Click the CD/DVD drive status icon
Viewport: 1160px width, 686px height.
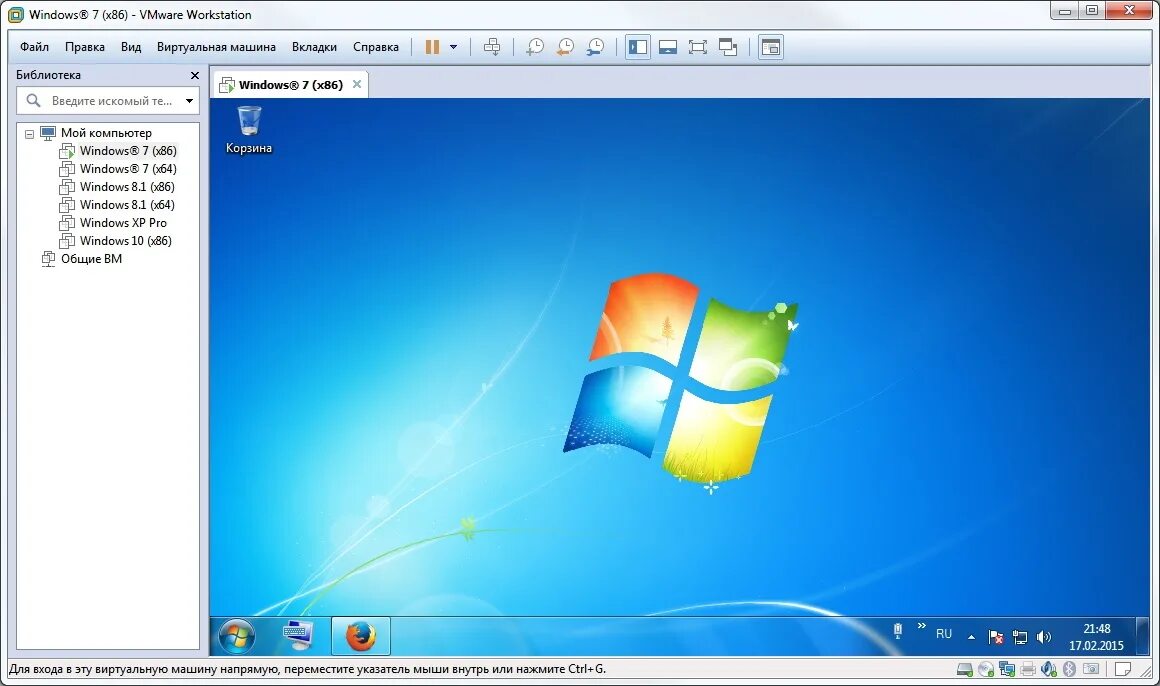coord(985,670)
